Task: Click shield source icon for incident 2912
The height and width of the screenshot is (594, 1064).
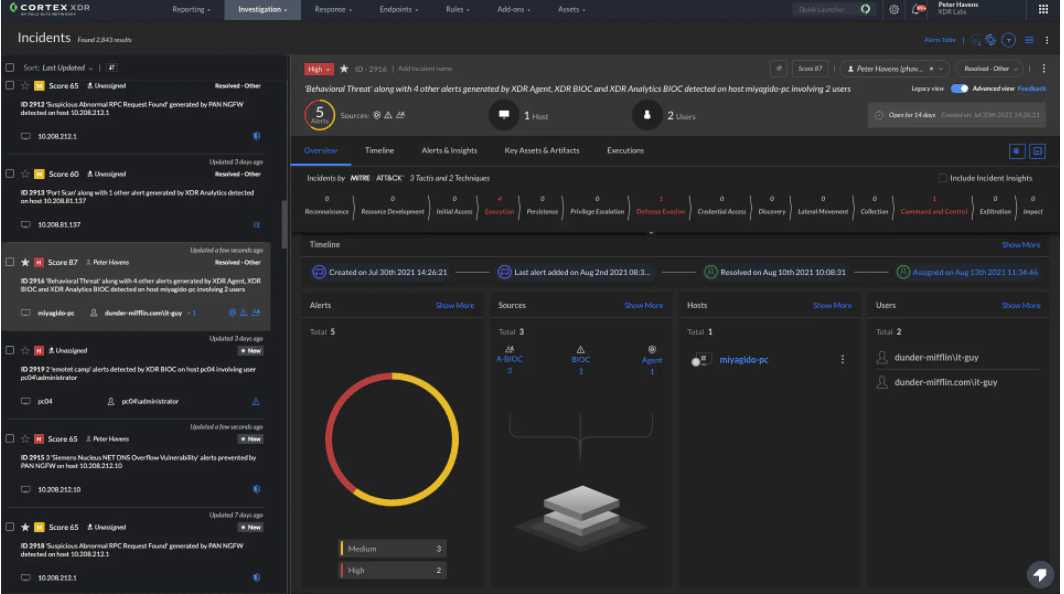Action: click(x=256, y=136)
